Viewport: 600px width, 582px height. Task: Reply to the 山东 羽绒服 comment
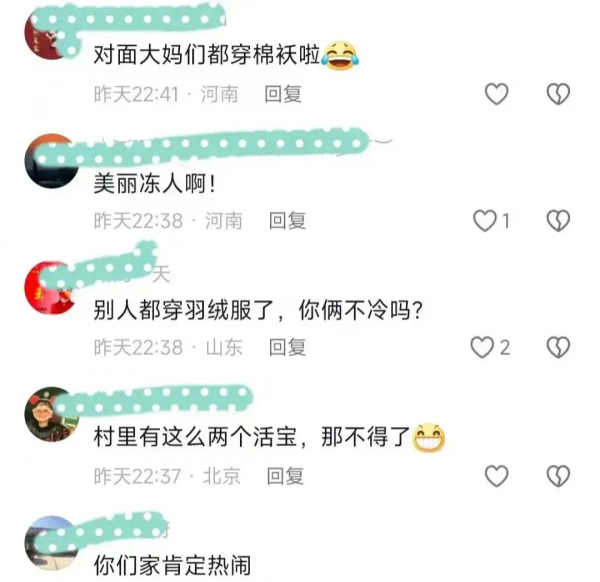287,347
